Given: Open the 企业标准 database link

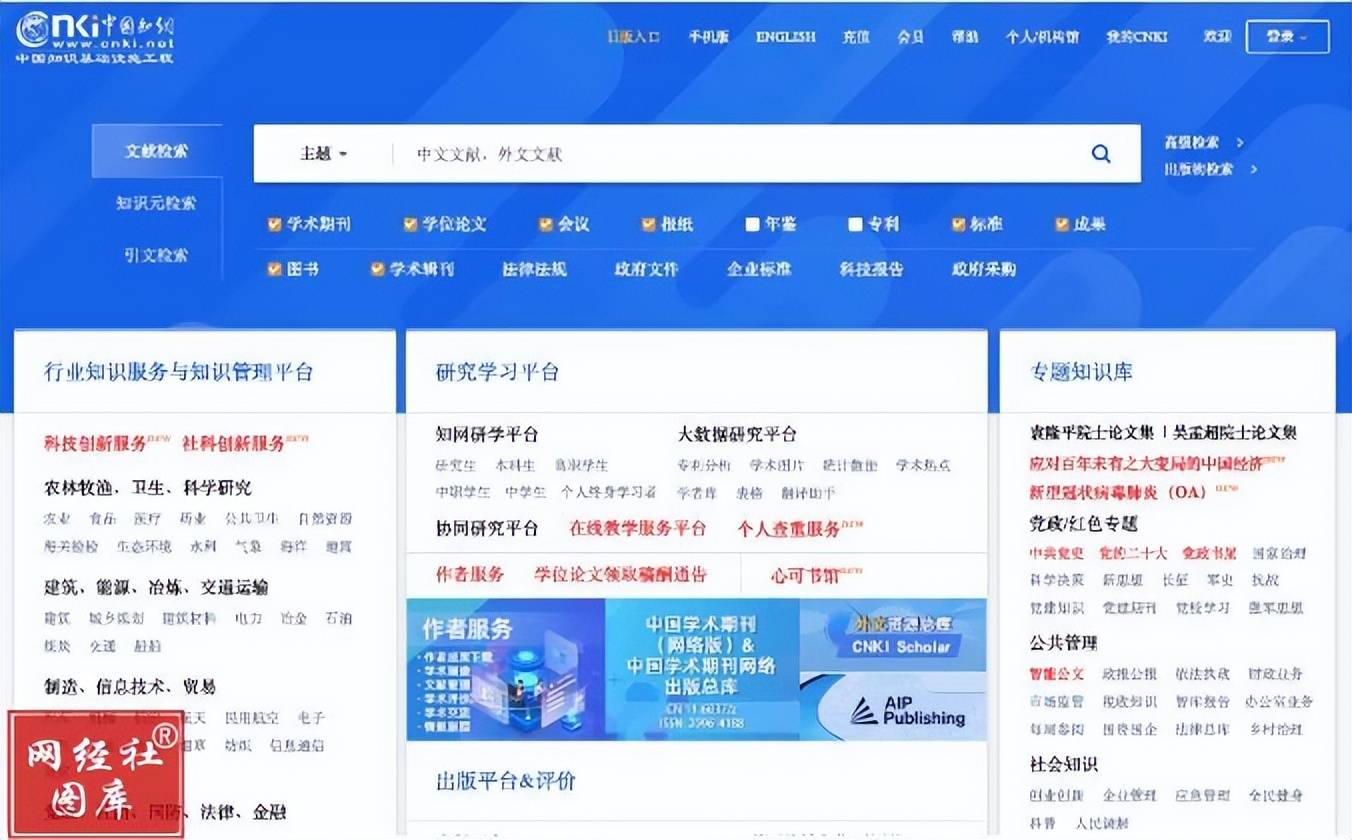Looking at the screenshot, I should pos(759,269).
